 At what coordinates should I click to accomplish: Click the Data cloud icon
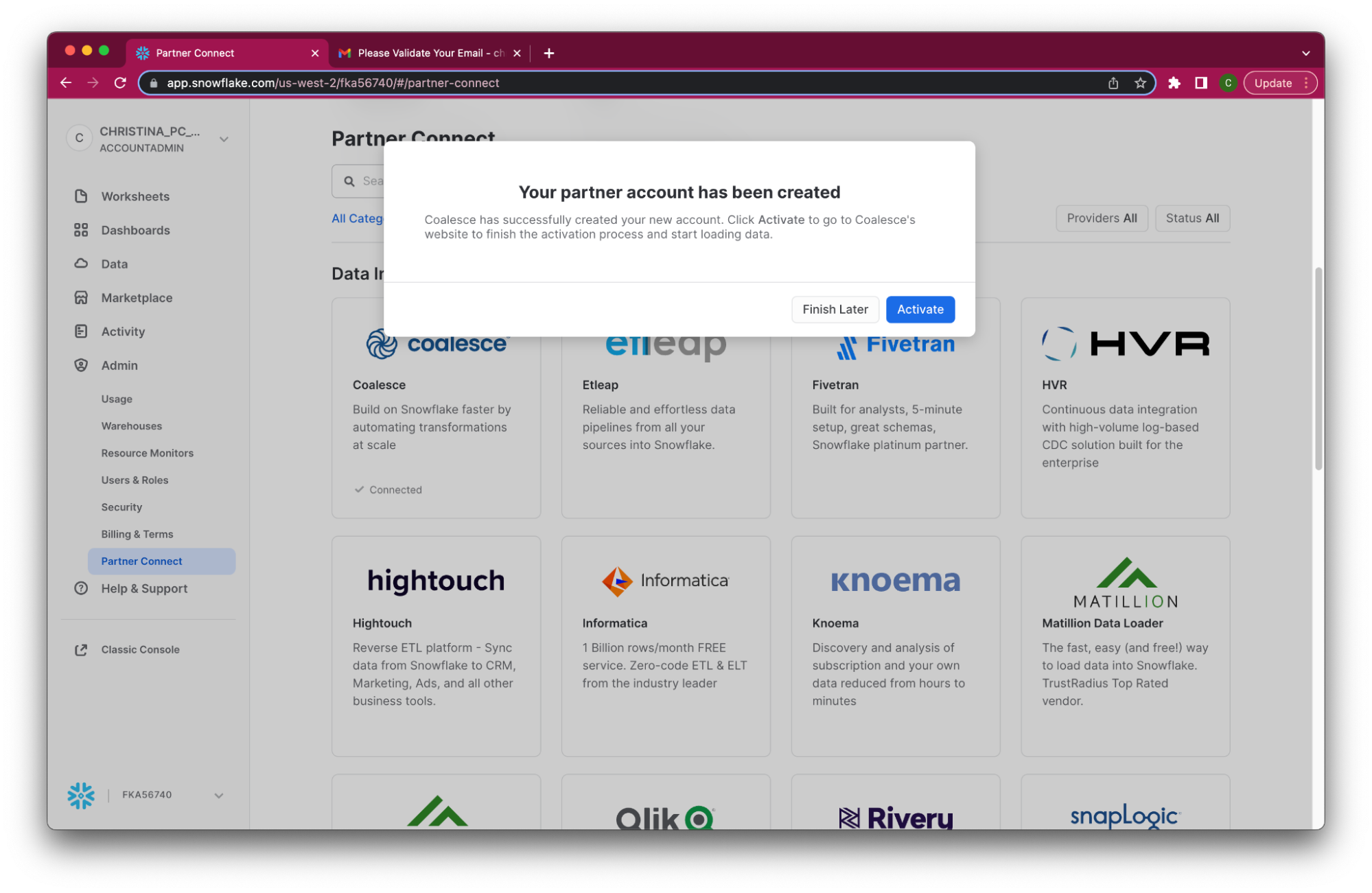pyautogui.click(x=81, y=264)
